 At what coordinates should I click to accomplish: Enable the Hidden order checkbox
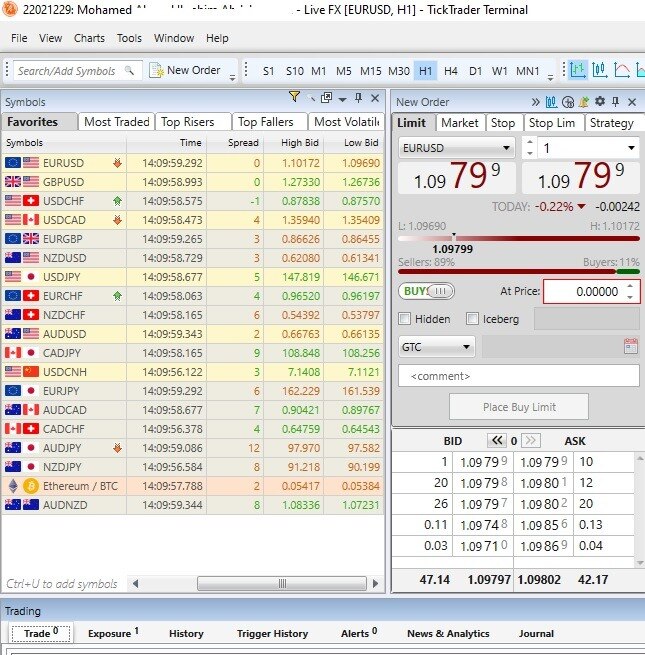tap(405, 319)
